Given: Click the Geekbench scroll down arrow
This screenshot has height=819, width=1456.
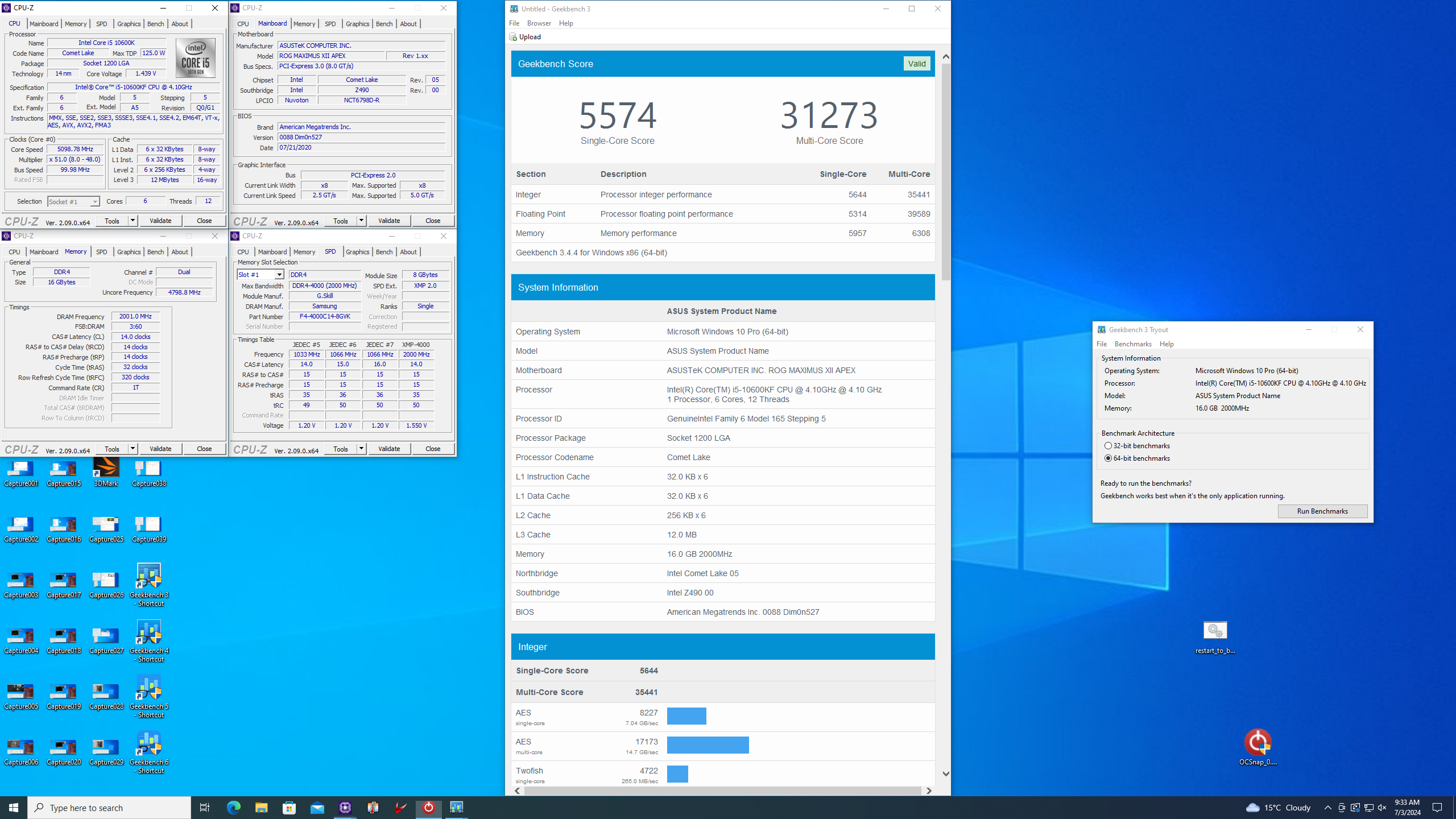Looking at the screenshot, I should (x=945, y=773).
